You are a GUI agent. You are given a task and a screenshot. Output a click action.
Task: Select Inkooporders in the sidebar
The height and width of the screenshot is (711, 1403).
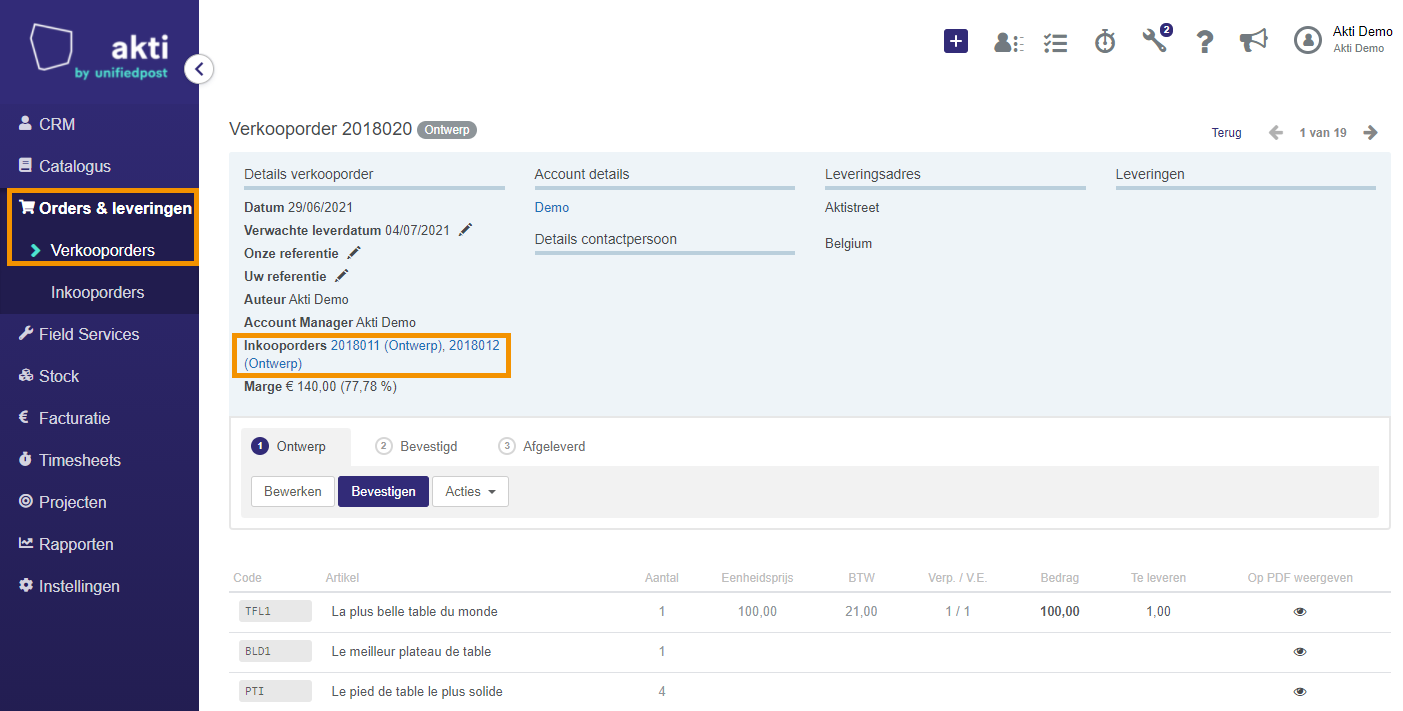[98, 292]
